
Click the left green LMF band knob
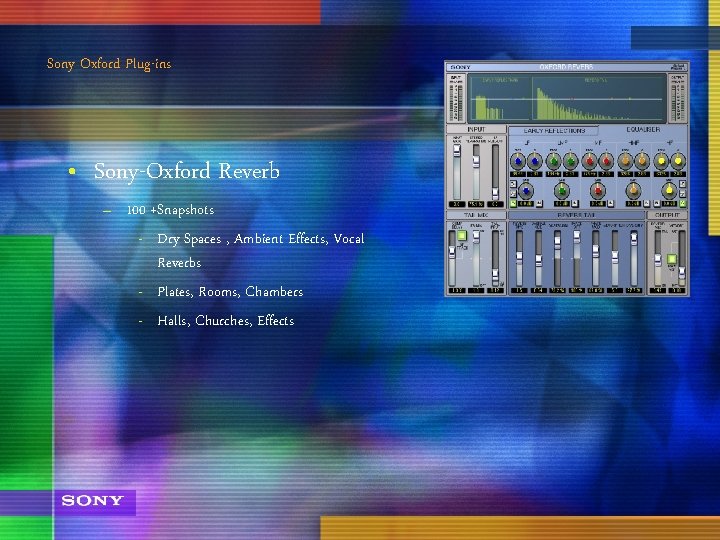[554, 161]
